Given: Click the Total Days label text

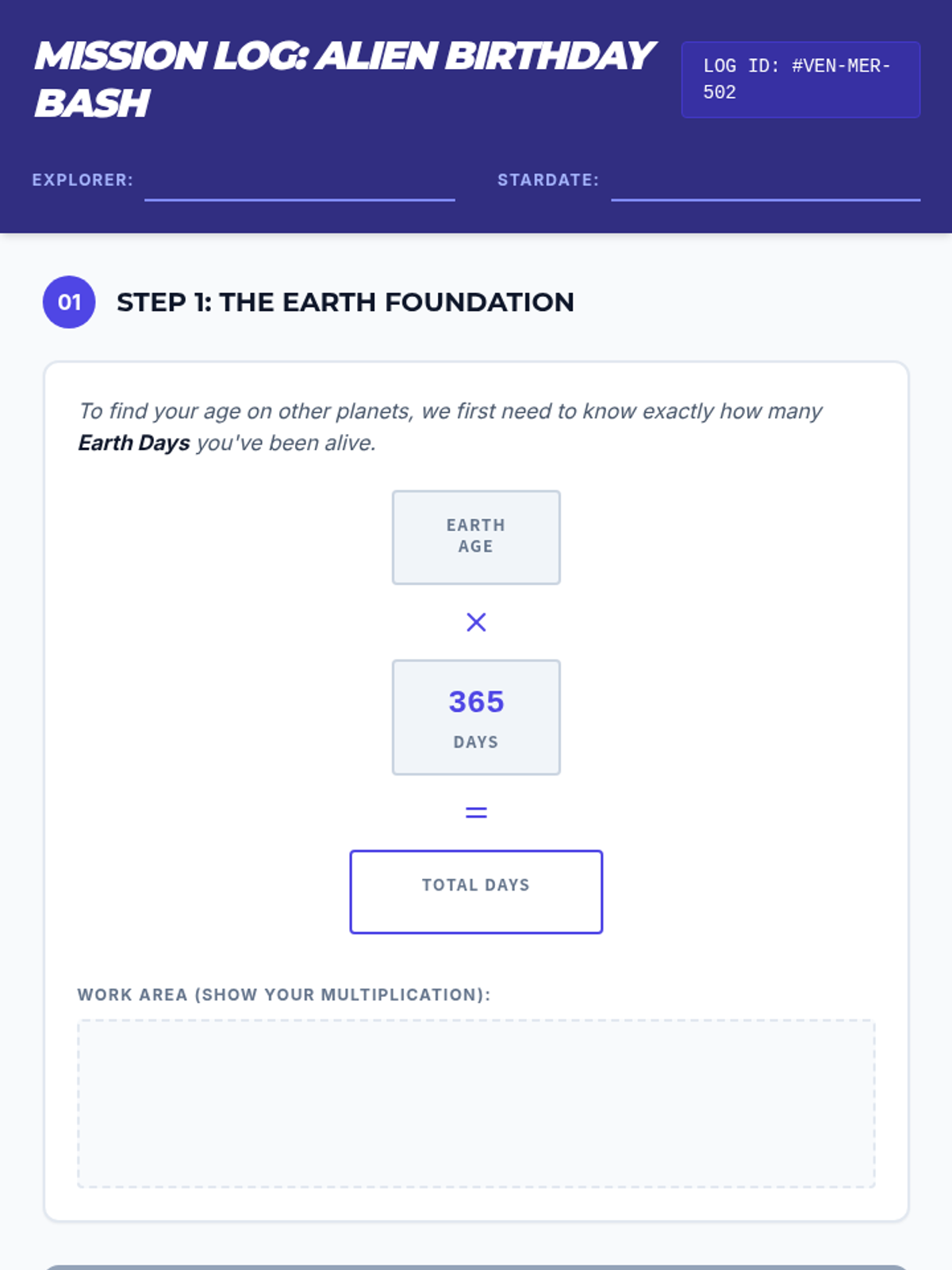Looking at the screenshot, I should (x=476, y=885).
